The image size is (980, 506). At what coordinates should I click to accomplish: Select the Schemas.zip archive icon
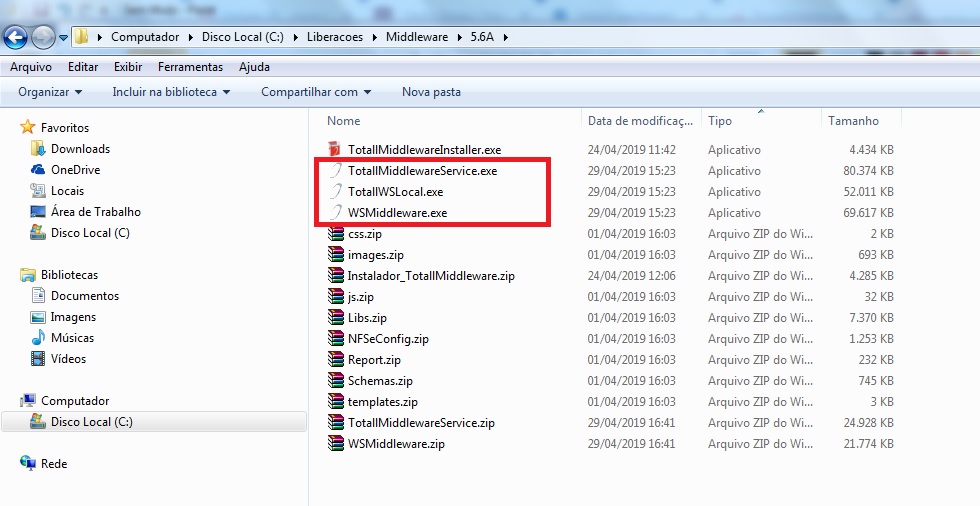click(336, 380)
